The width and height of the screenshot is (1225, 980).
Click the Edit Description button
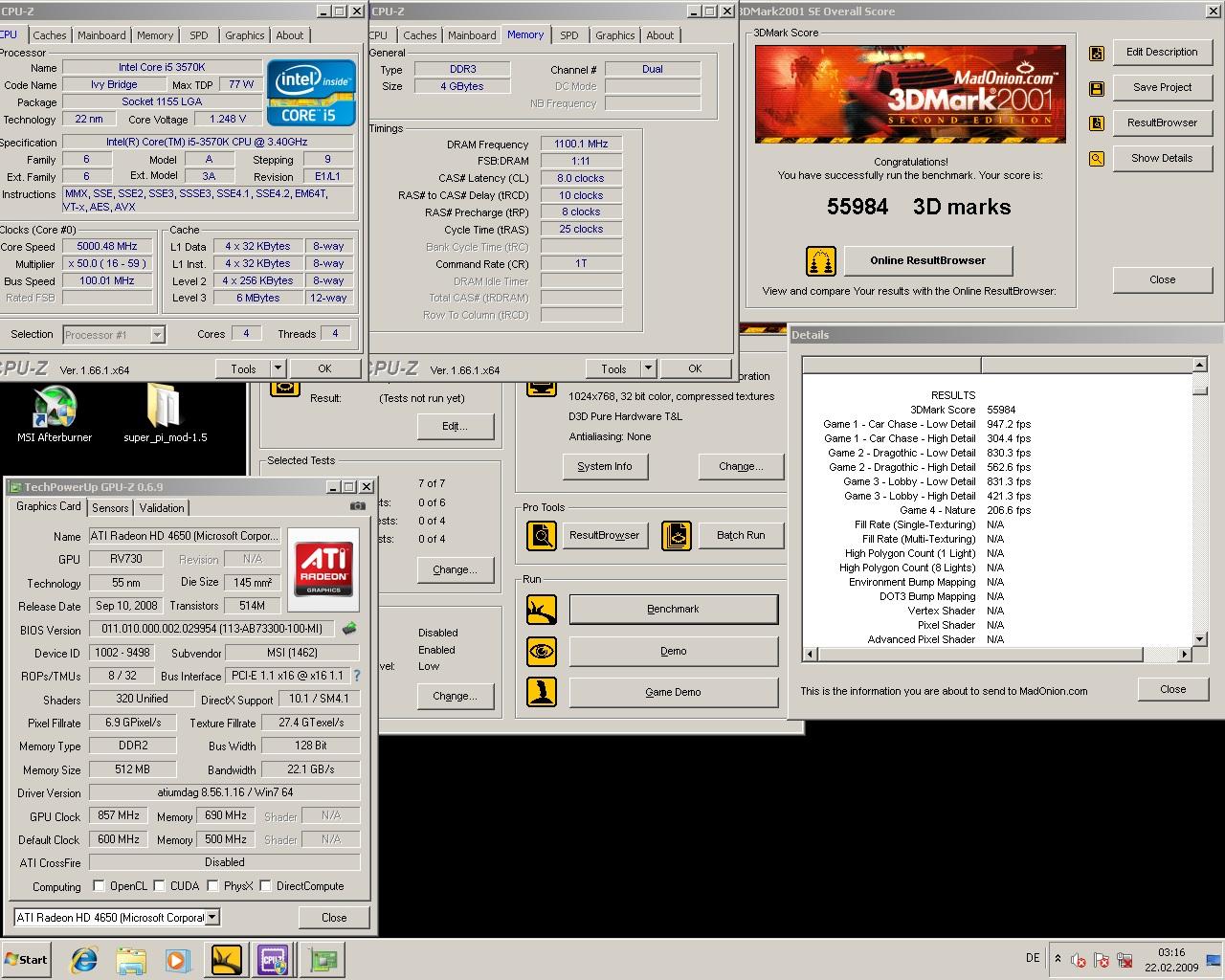click(x=1162, y=52)
